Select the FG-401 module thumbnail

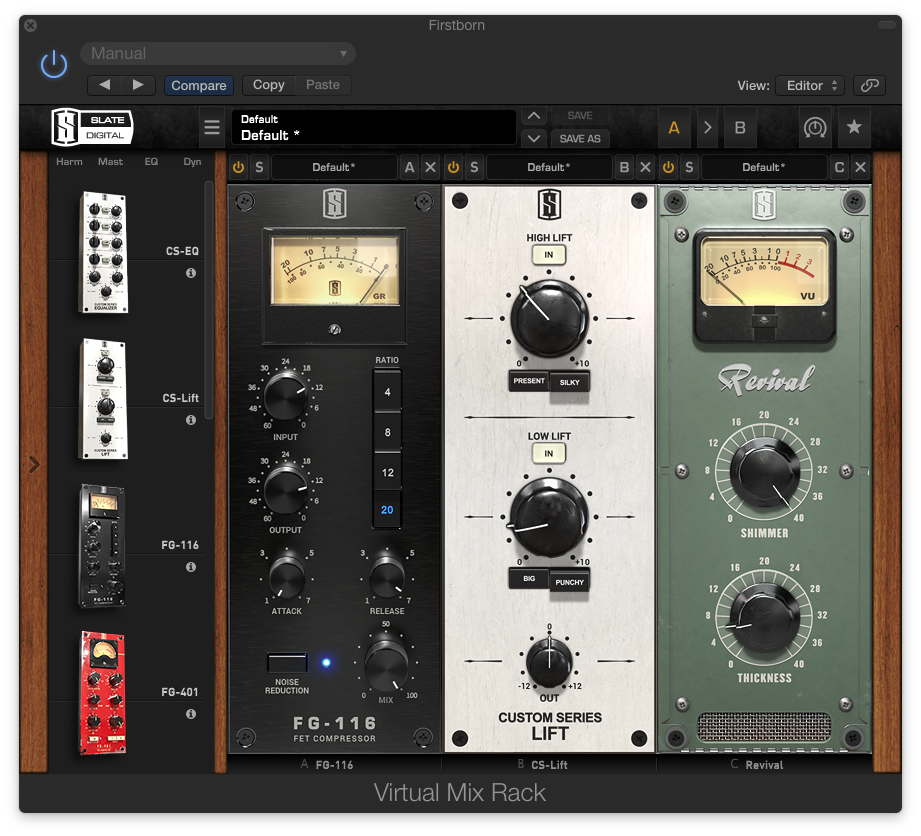point(103,693)
